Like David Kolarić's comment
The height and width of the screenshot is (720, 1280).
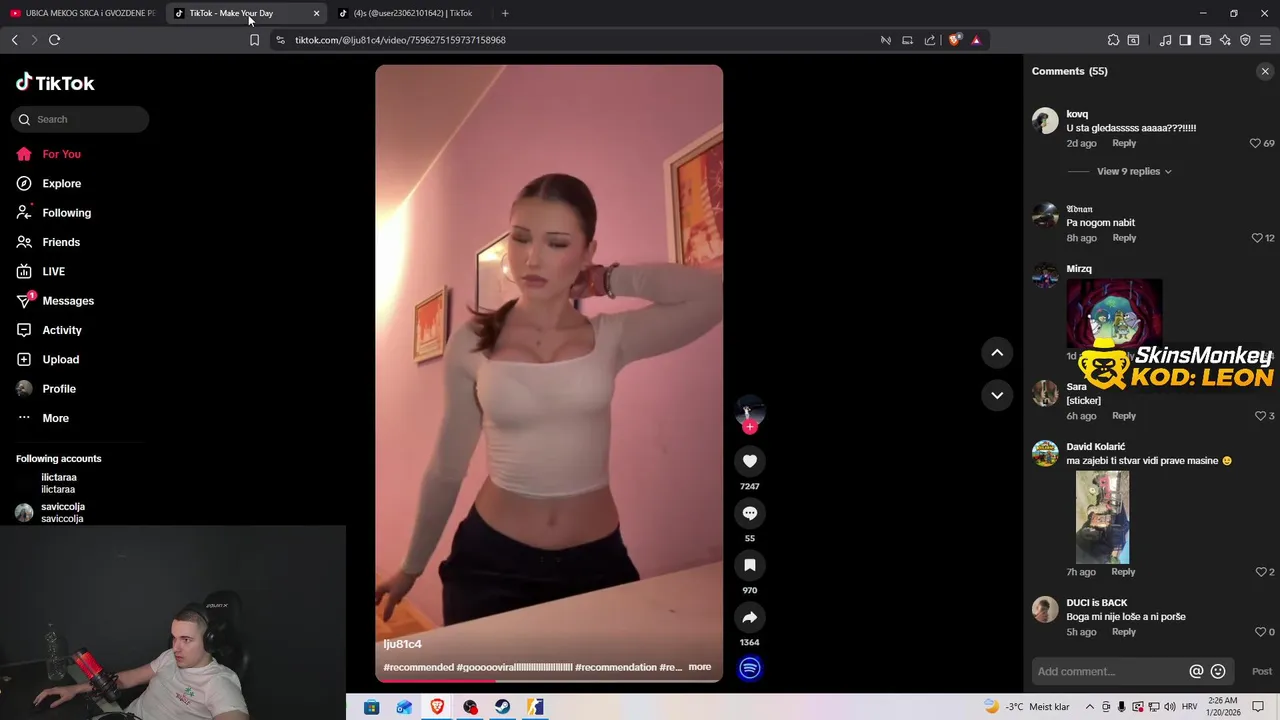click(1260, 572)
